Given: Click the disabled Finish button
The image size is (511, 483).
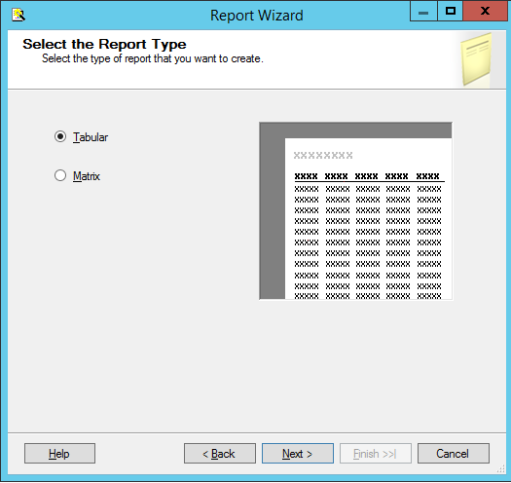Looking at the screenshot, I should coord(376,453).
